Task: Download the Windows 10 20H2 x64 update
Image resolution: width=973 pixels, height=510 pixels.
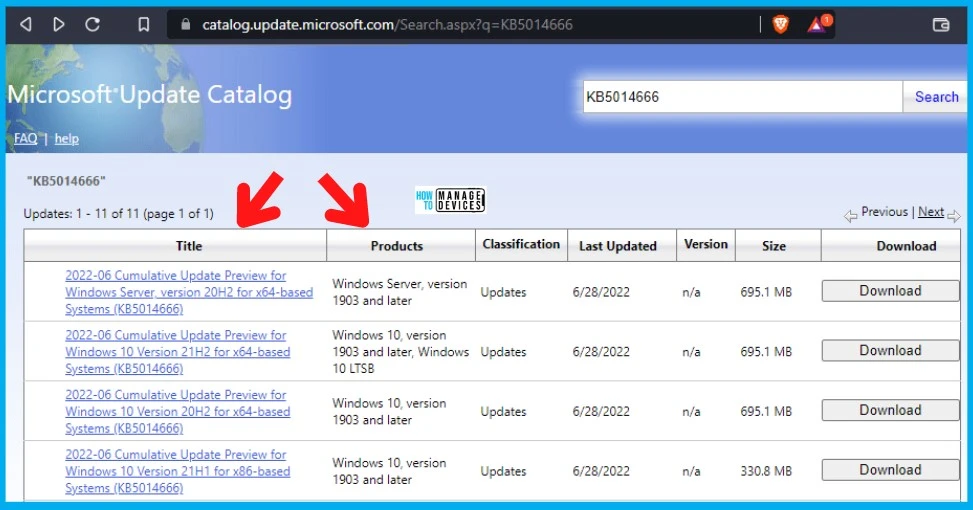Action: [x=890, y=410]
